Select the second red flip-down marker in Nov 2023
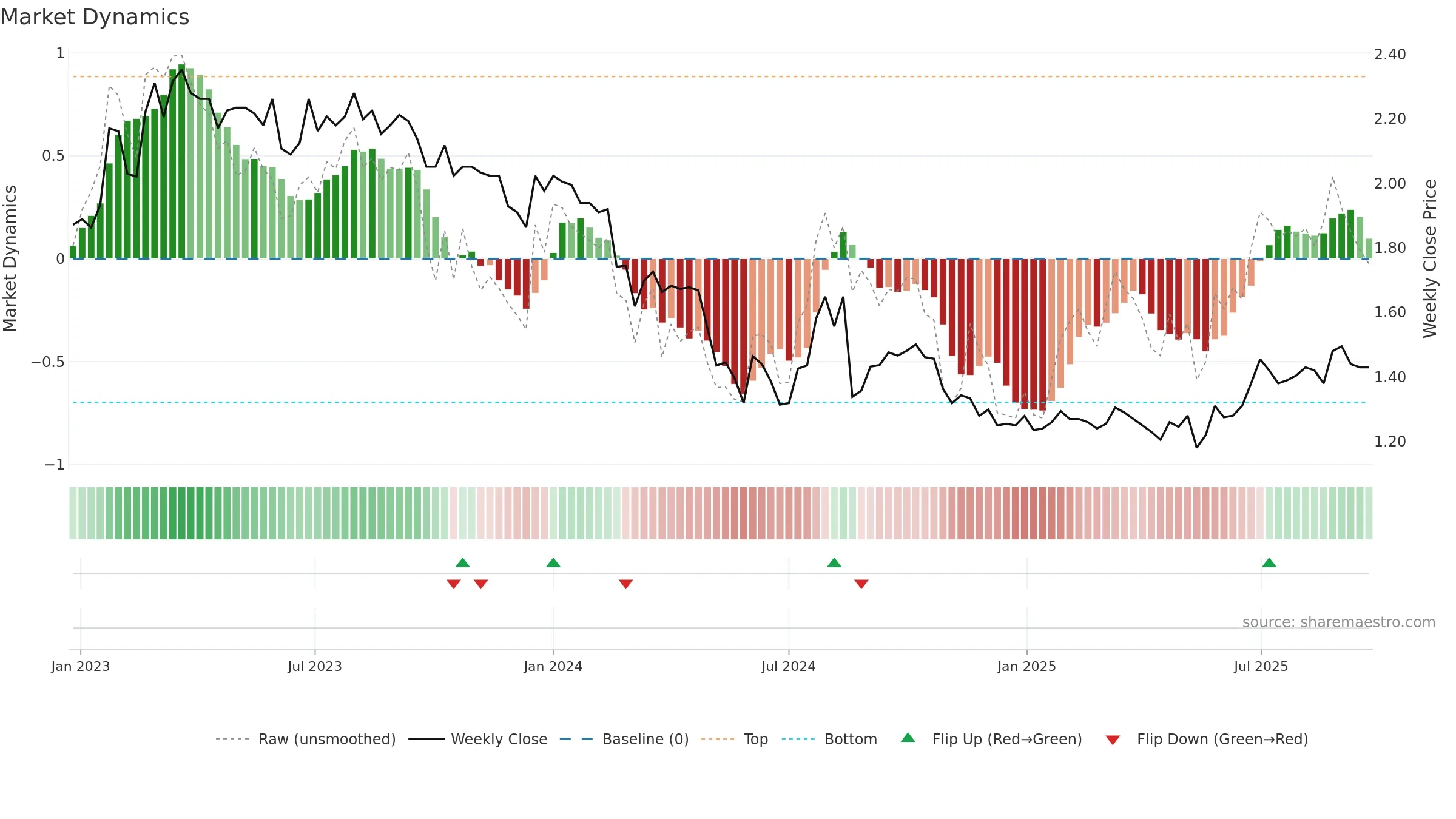 pos(481,584)
